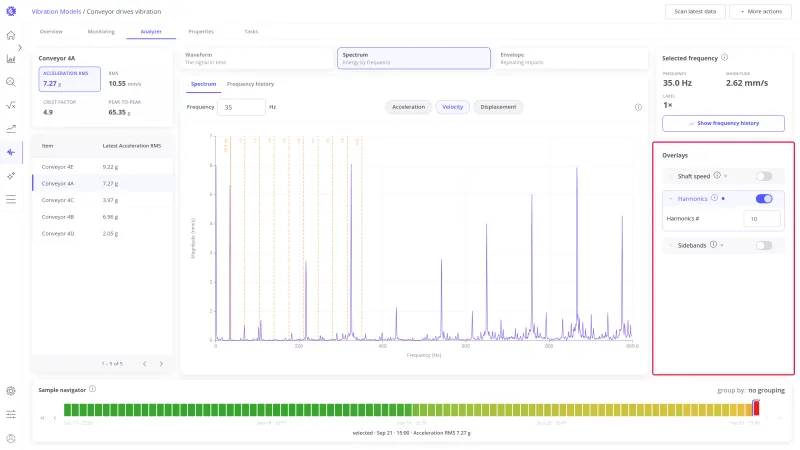The width and height of the screenshot is (800, 450).
Task: Select the Acceleration unit pill
Action: coord(408,107)
